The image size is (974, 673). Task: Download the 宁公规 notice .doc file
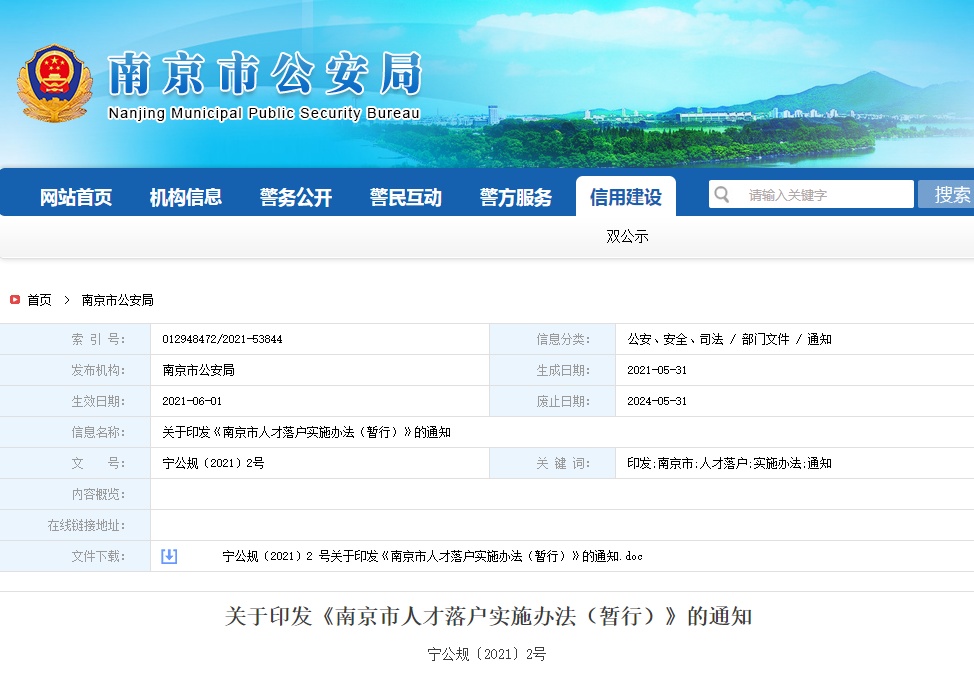[432, 556]
